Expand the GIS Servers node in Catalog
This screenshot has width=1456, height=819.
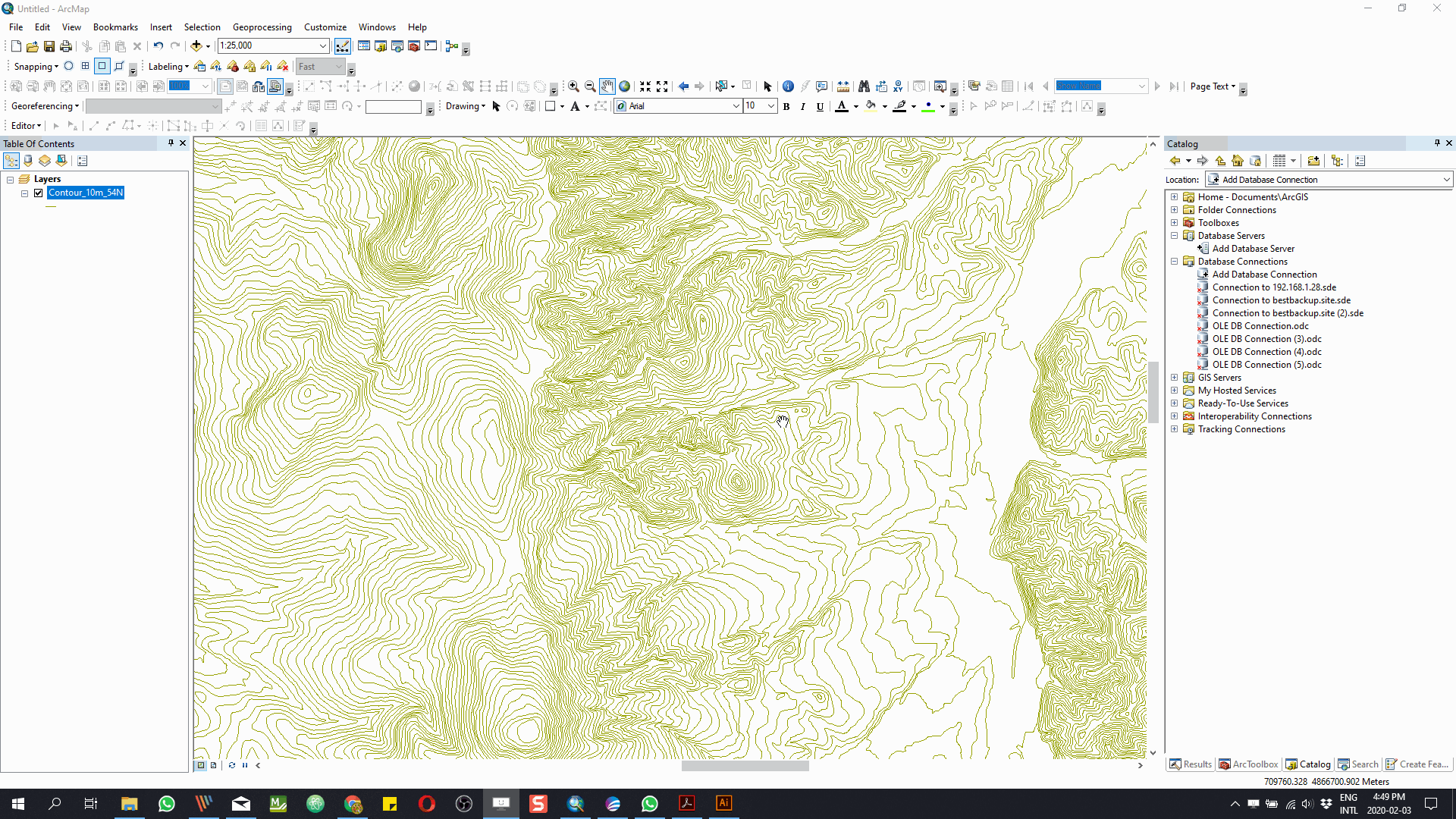1175,377
